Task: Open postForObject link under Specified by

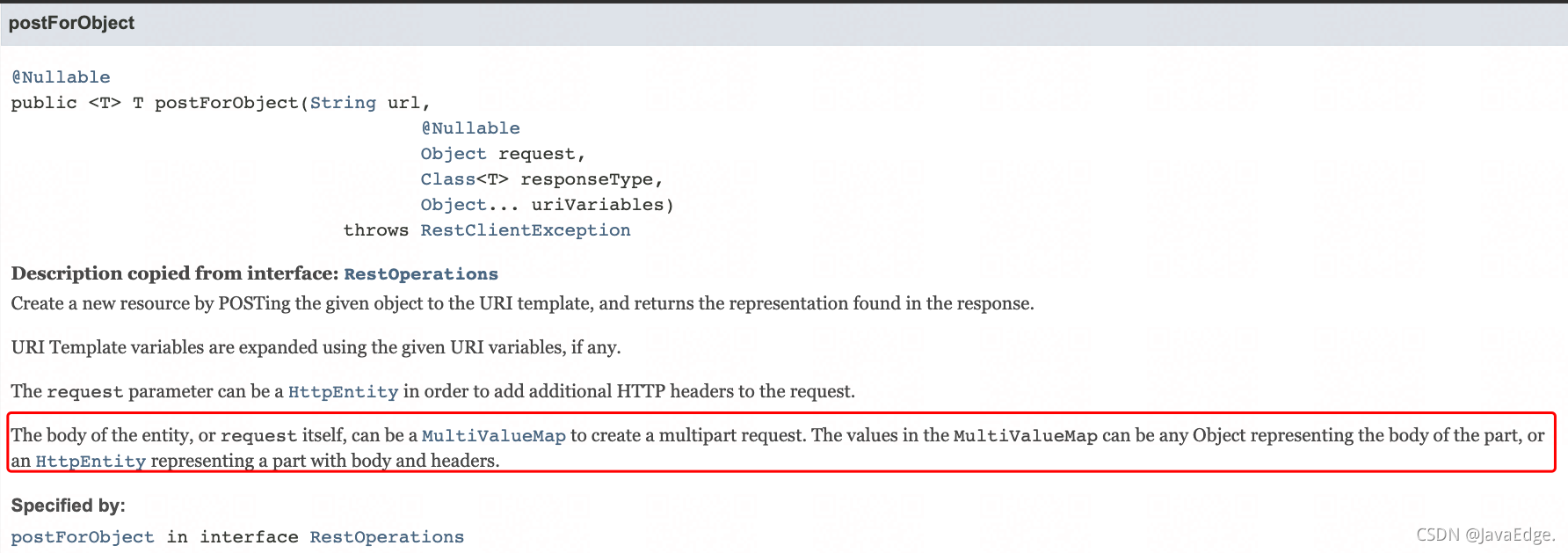Action: click(x=83, y=537)
